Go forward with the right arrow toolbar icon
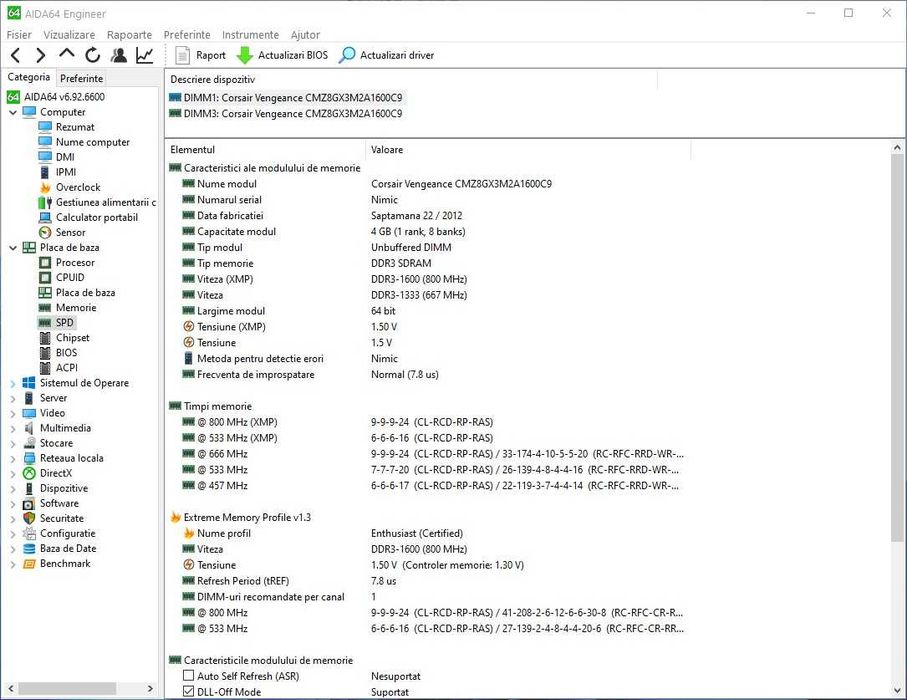 pos(40,56)
